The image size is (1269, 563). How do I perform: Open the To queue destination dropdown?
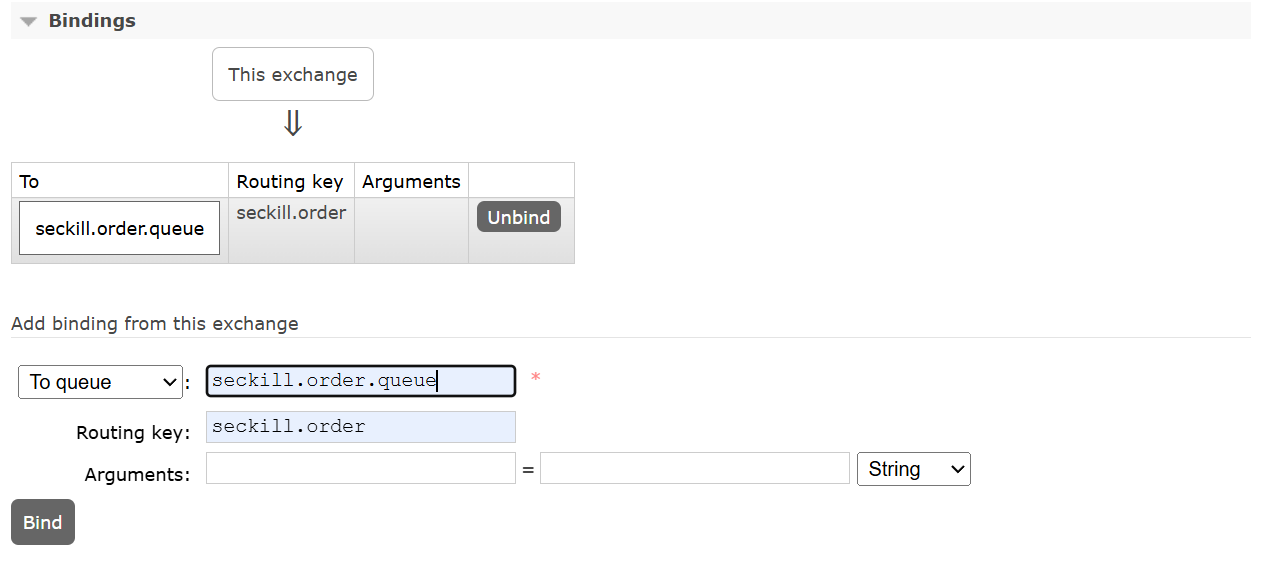pyautogui.click(x=100, y=382)
